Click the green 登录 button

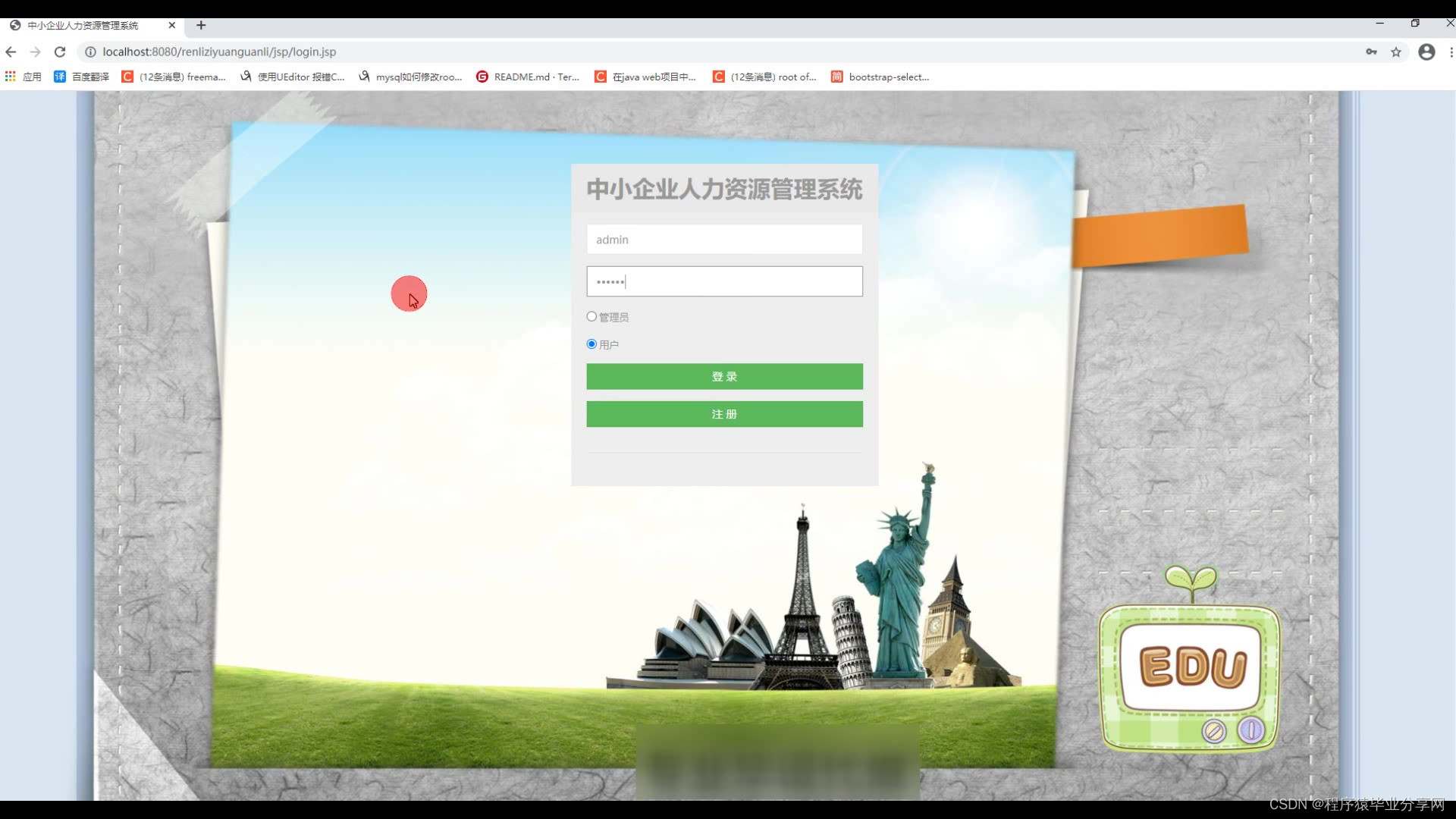724,376
